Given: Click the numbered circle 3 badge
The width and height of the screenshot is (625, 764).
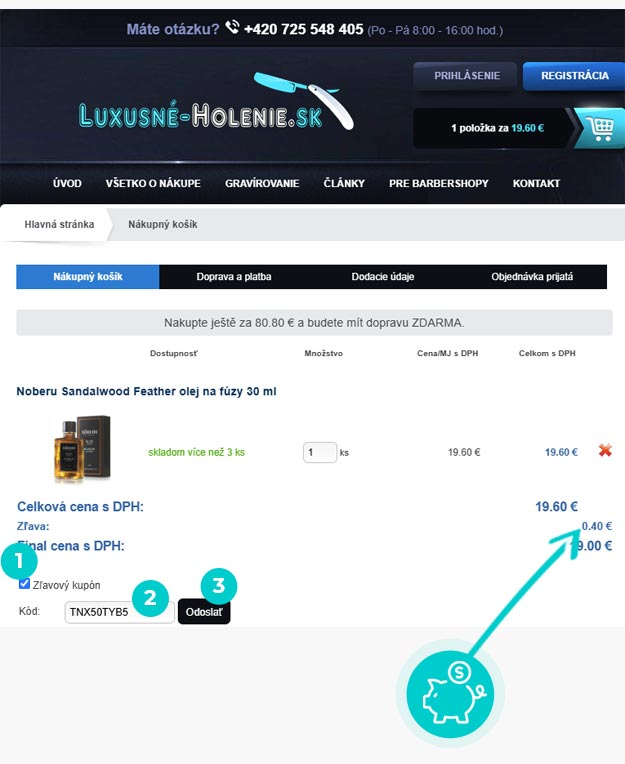Looking at the screenshot, I should (x=219, y=586).
